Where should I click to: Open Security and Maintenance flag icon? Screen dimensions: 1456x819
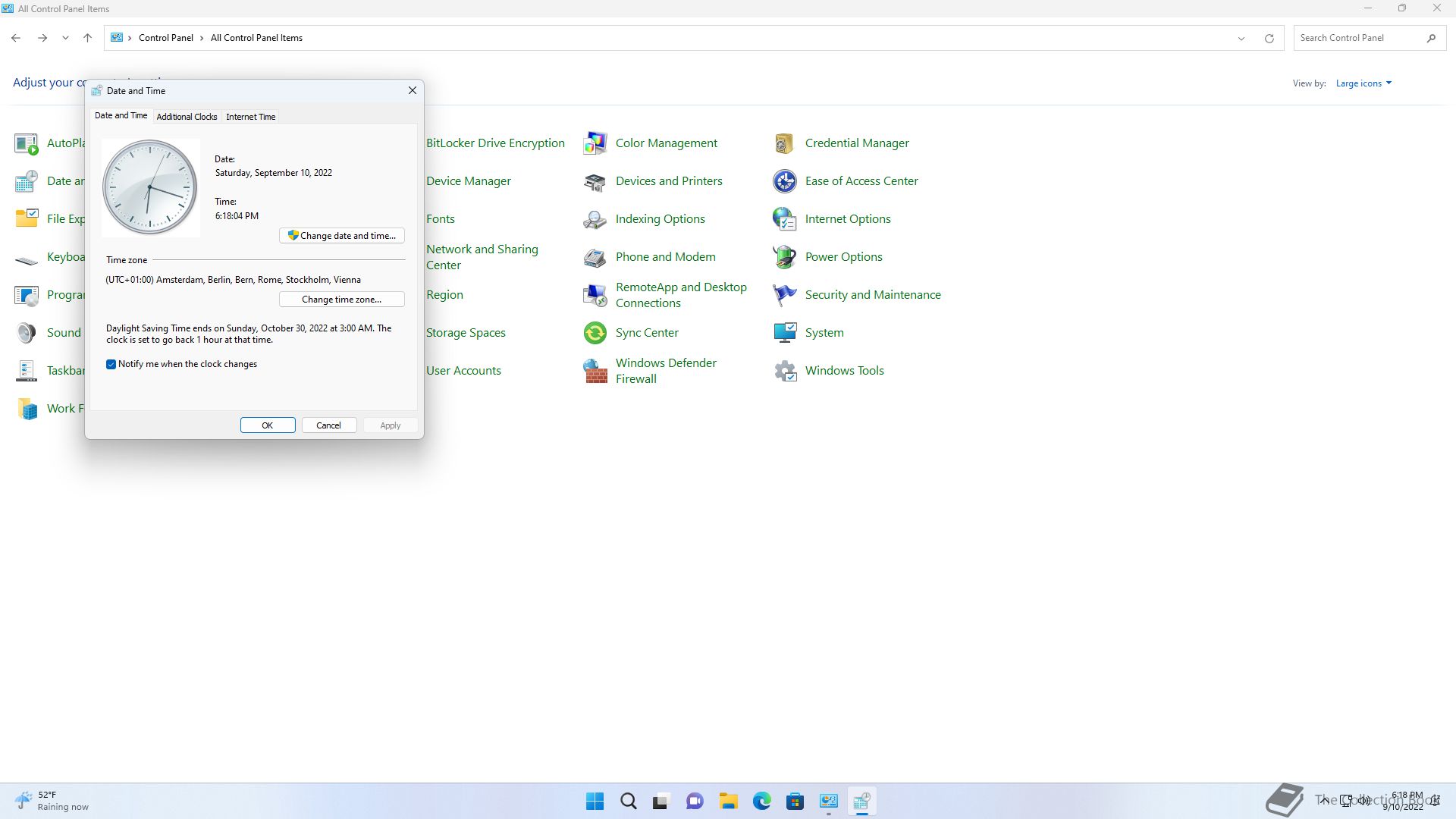(x=785, y=295)
